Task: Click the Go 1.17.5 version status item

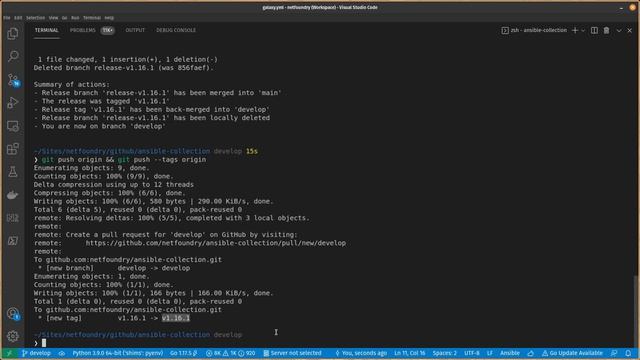Action: (x=184, y=353)
